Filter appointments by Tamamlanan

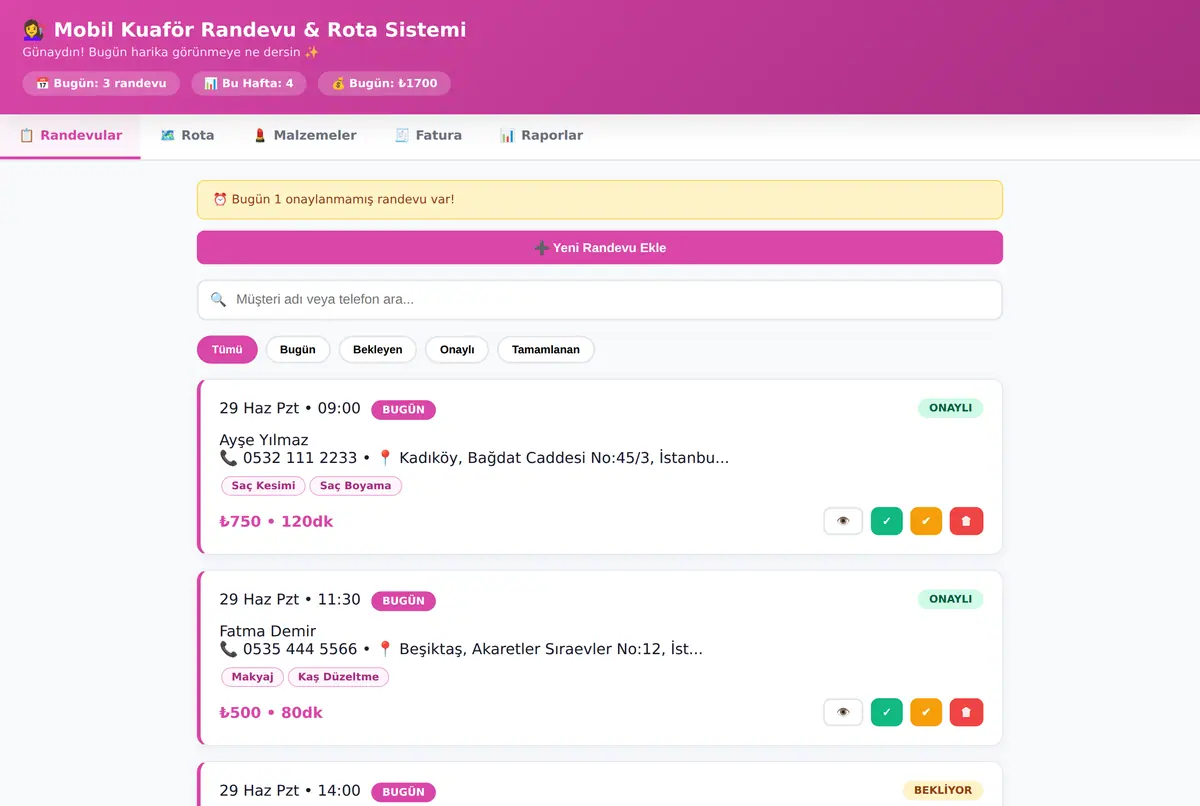(546, 350)
